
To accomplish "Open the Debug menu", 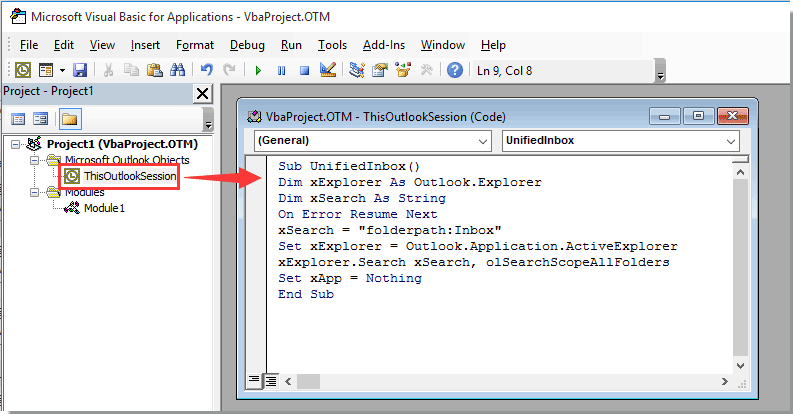I will (247, 45).
